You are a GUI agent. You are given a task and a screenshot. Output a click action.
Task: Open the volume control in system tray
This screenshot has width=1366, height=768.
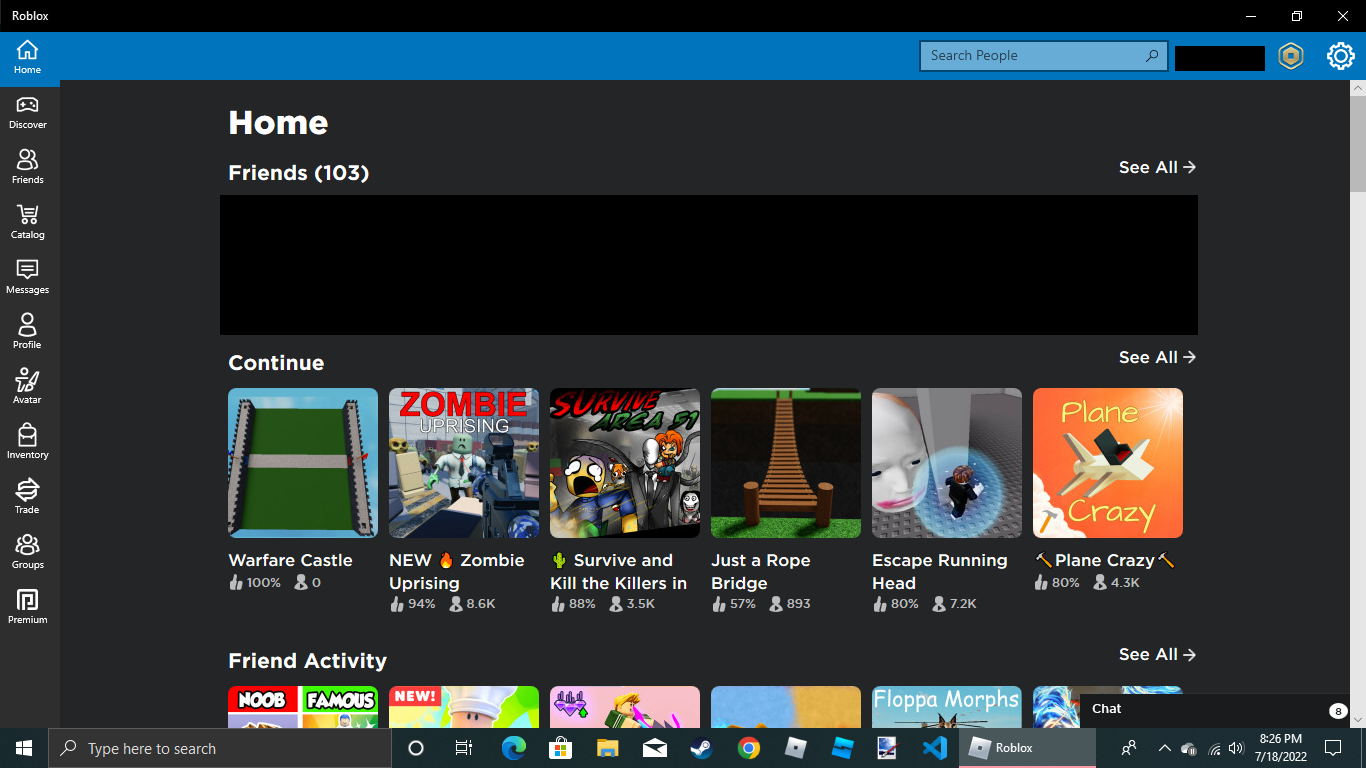[x=1236, y=748]
